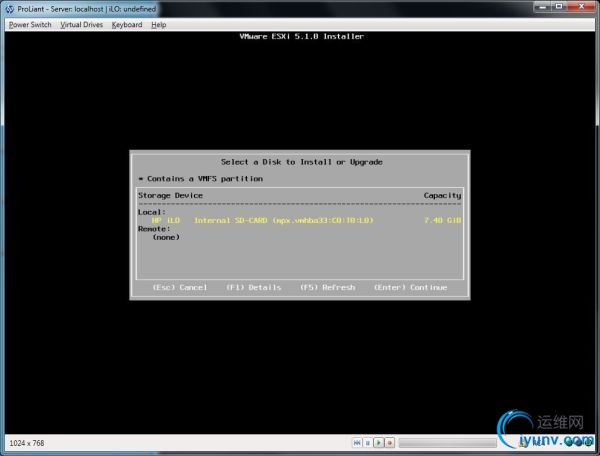Click the 7.48 GiB capacity value
Image resolution: width=600 pixels, height=456 pixels.
coord(442,220)
